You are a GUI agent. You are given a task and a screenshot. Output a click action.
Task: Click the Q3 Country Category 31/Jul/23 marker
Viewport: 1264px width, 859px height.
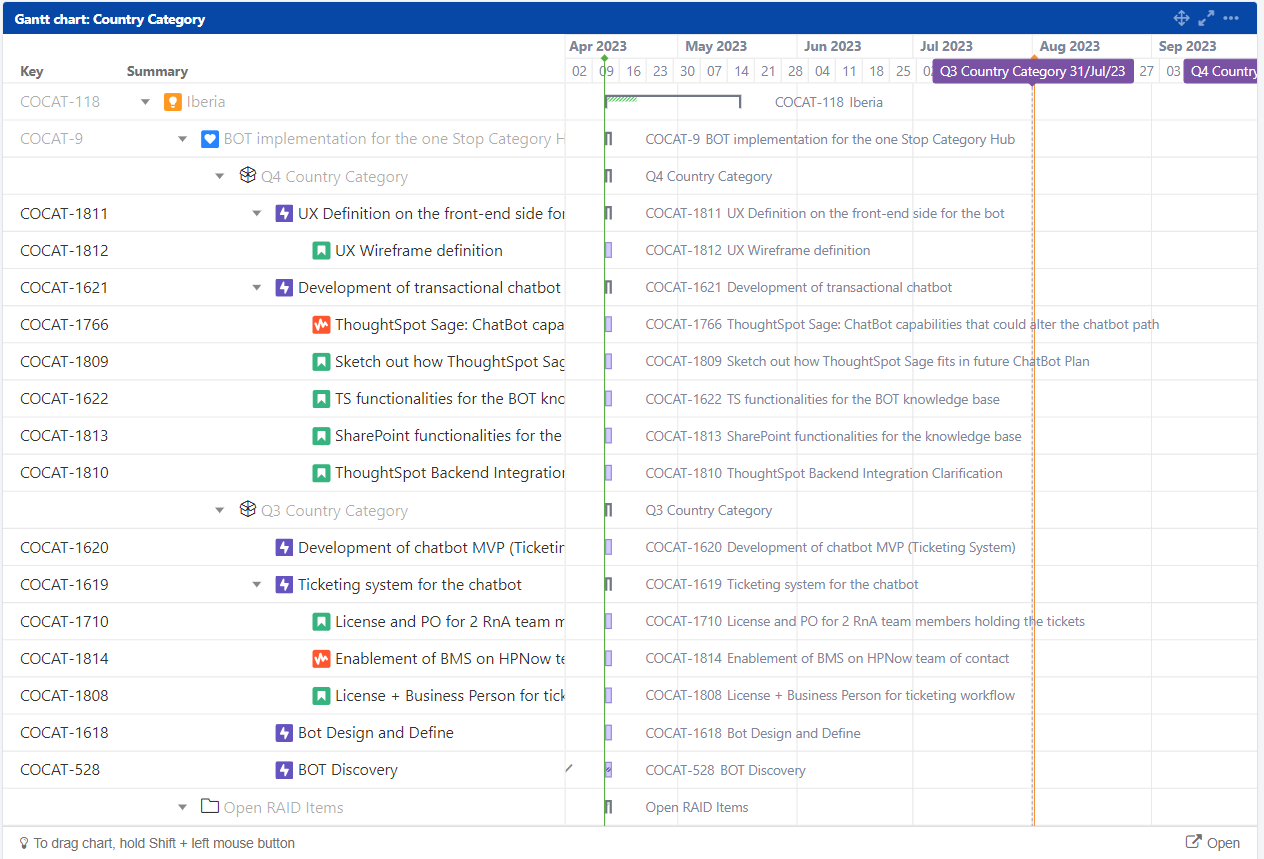click(x=1033, y=71)
